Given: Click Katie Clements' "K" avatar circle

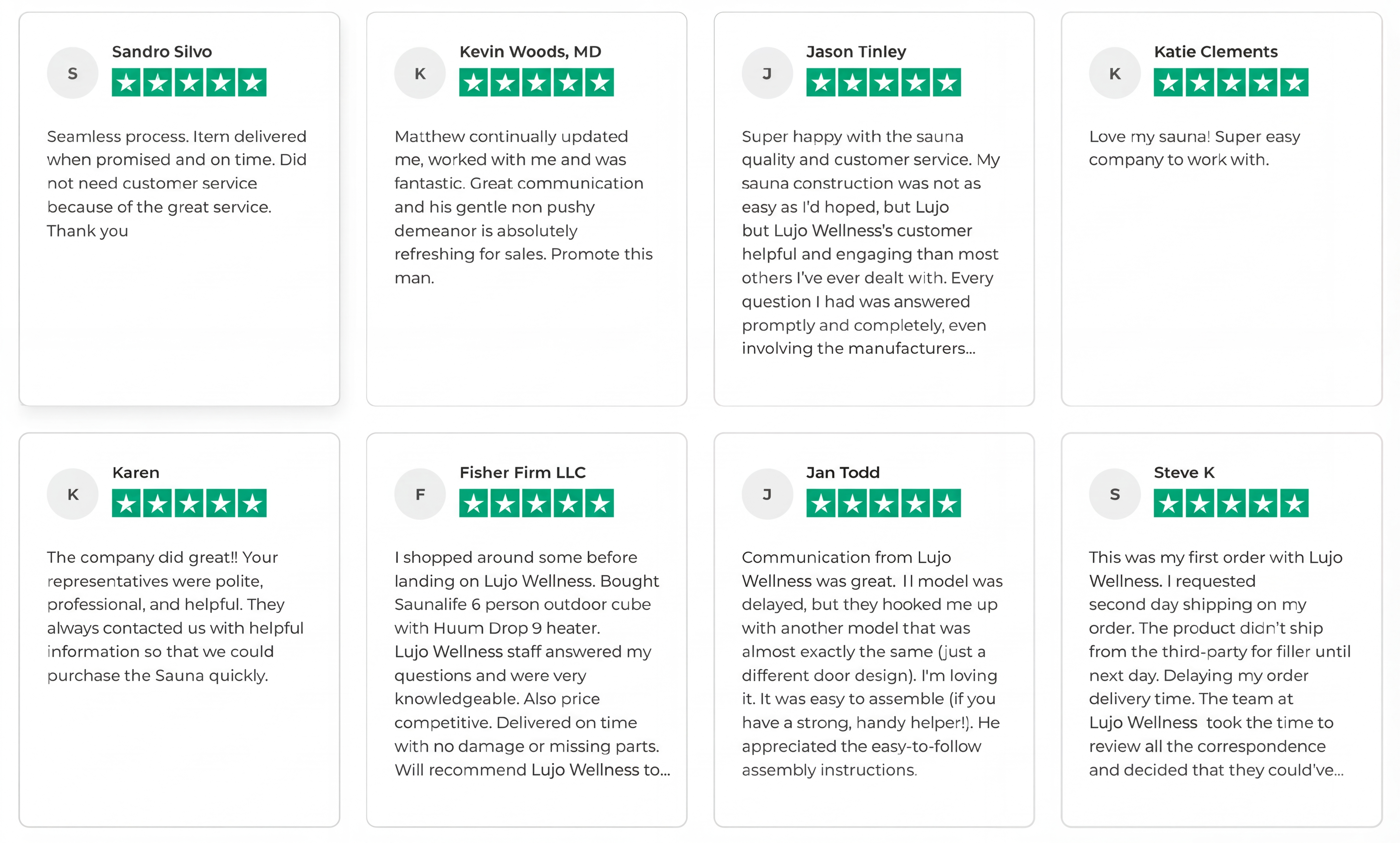Looking at the screenshot, I should point(1115,73).
